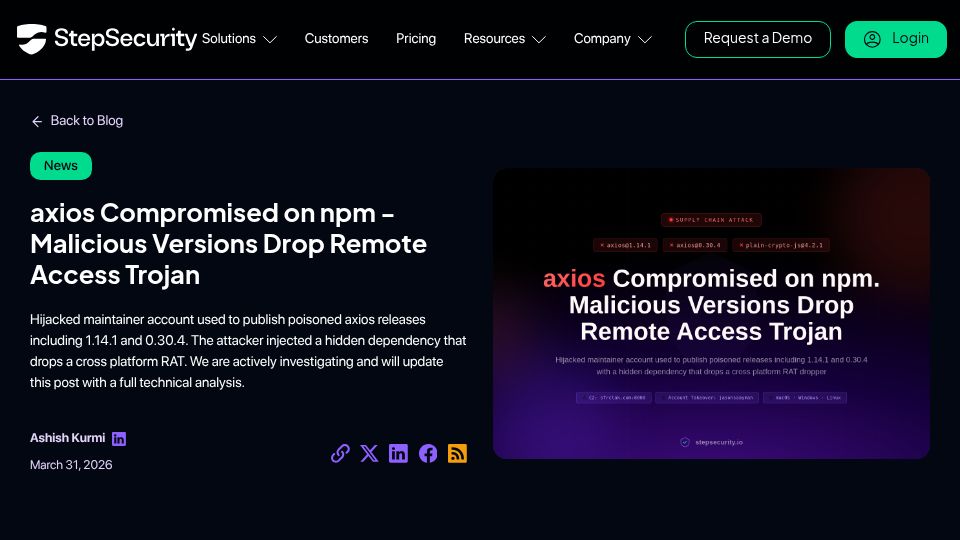Select the News category tag
This screenshot has width=960, height=540.
(x=61, y=166)
